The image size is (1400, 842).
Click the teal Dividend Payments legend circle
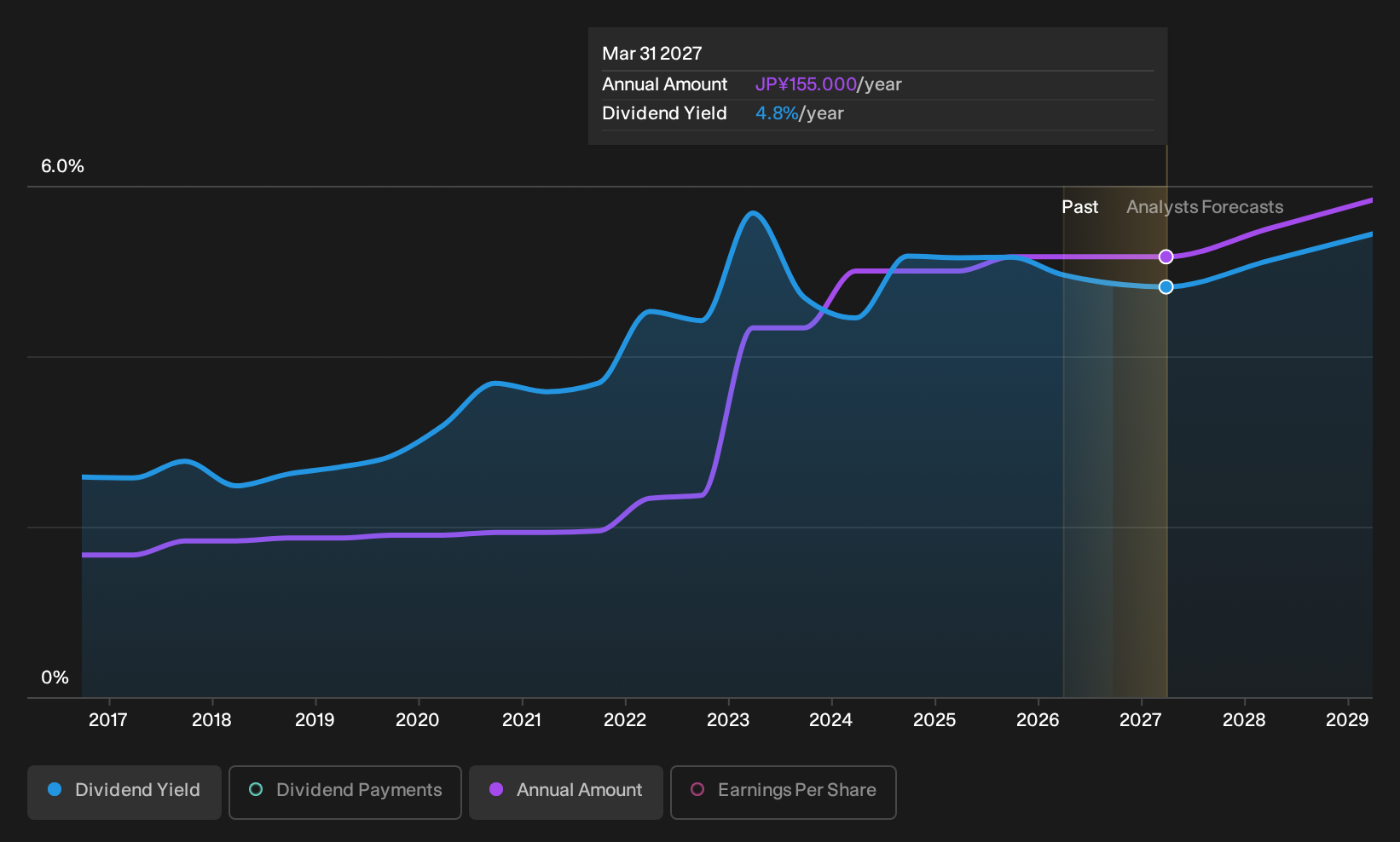click(256, 789)
